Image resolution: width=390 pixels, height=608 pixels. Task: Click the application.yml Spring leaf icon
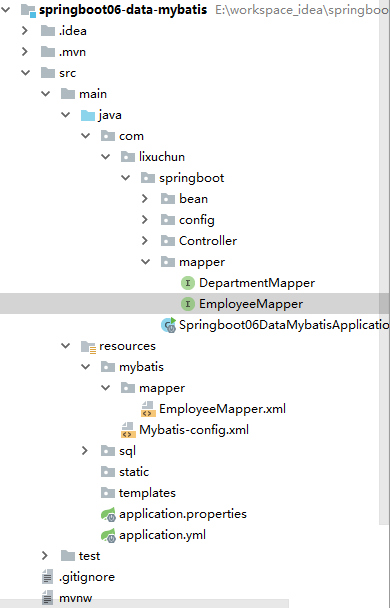click(108, 535)
